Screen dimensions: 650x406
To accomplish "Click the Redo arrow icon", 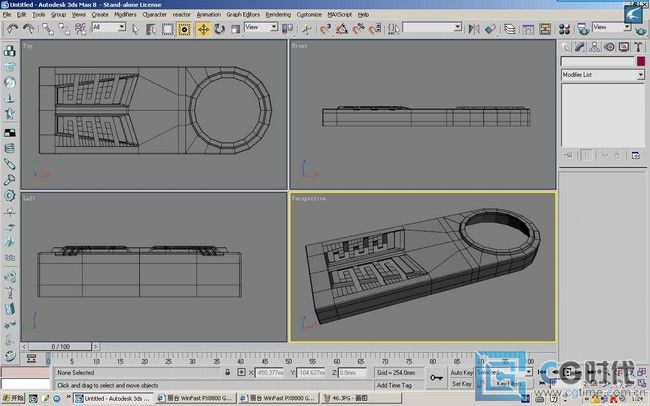I will [28, 29].
